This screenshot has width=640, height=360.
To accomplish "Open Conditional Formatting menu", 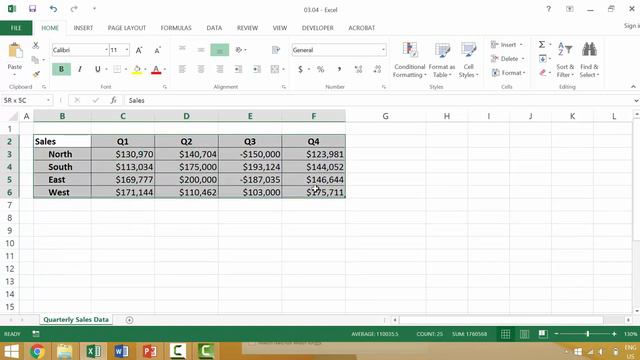I will 409,60.
